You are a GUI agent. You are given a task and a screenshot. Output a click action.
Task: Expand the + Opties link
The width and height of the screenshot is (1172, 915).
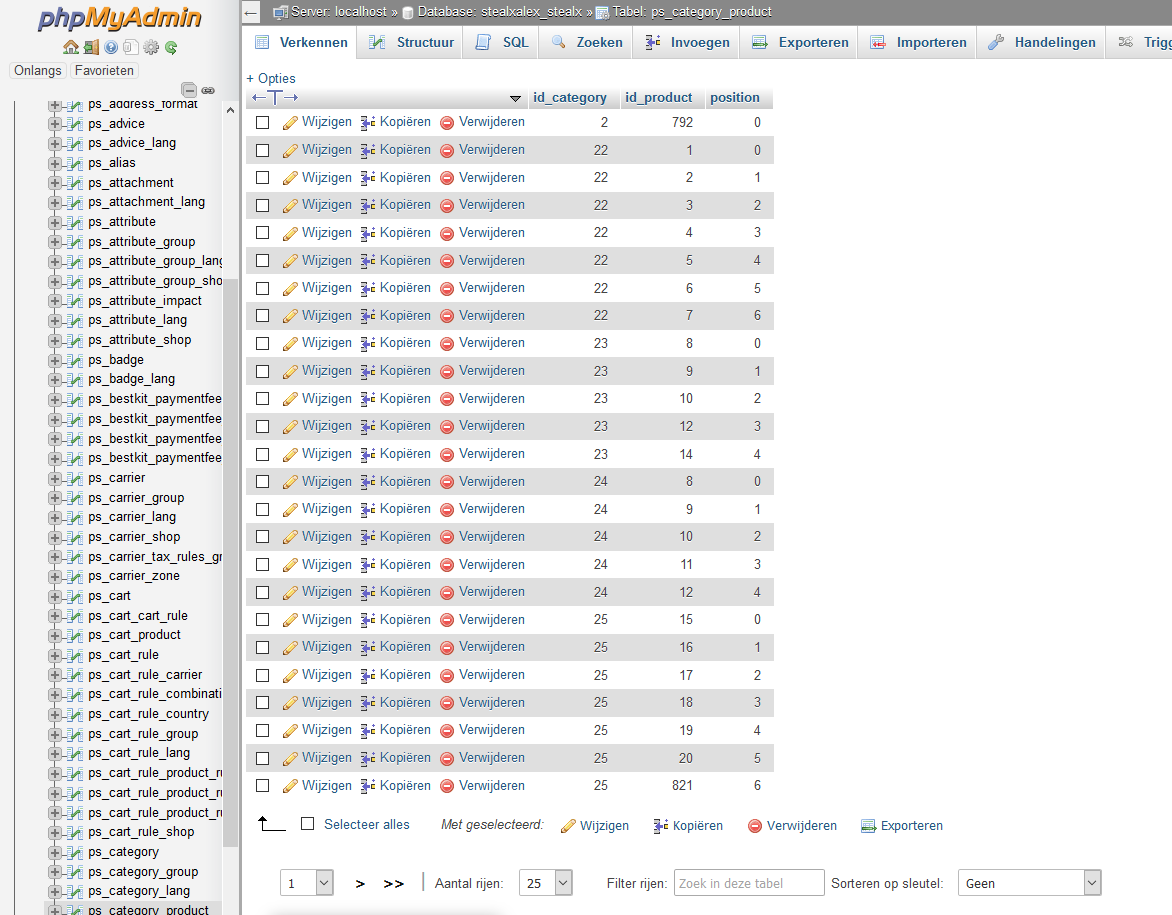pyautogui.click(x=271, y=78)
